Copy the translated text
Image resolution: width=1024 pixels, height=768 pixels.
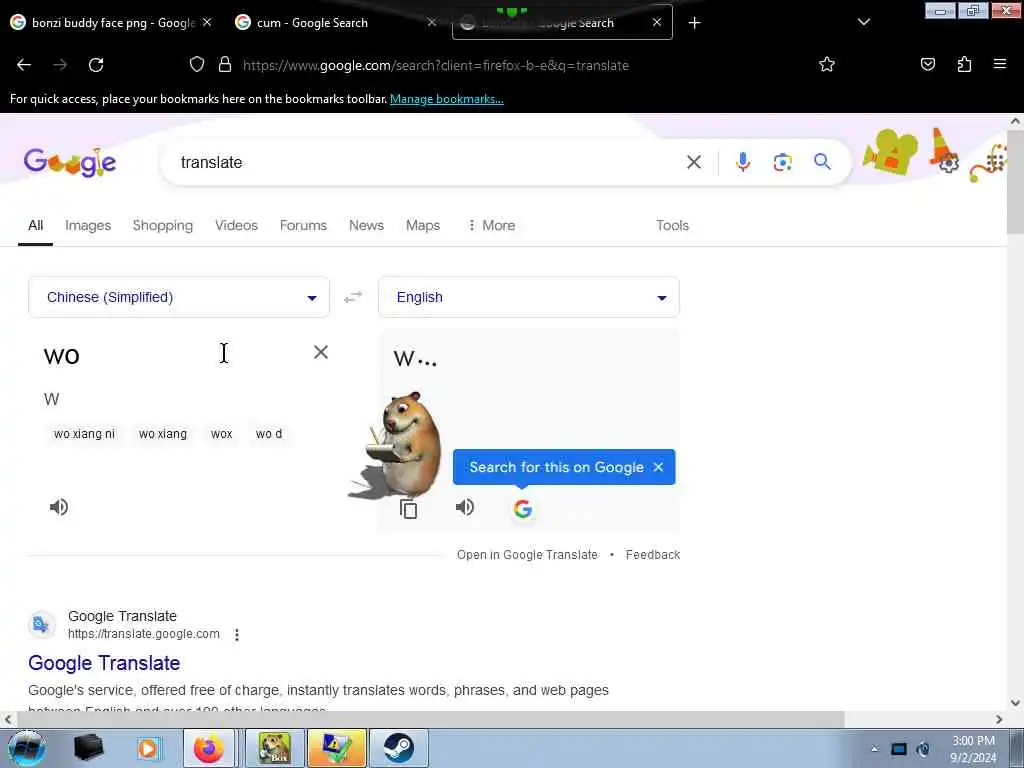[409, 509]
